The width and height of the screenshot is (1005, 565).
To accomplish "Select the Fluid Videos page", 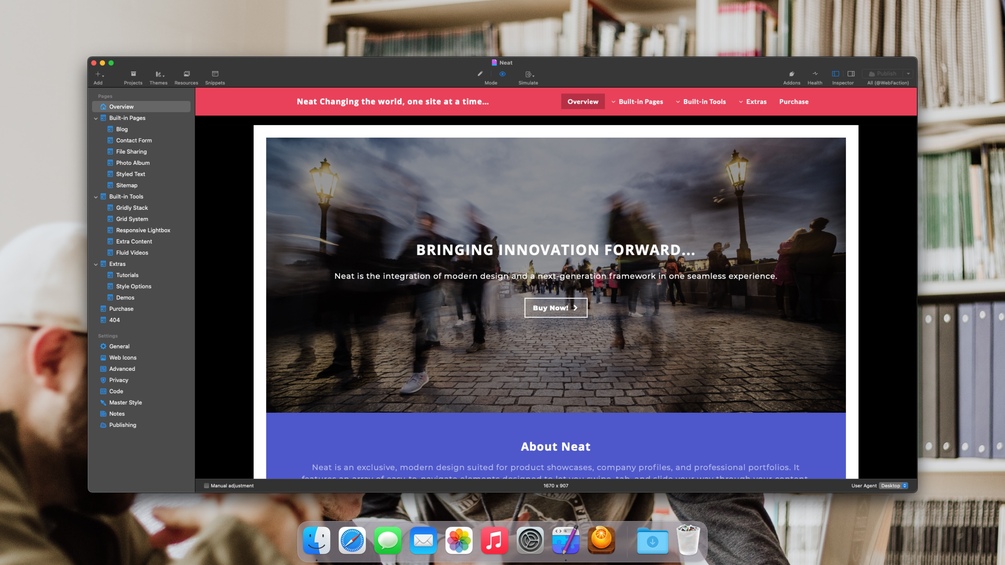I will 131,252.
